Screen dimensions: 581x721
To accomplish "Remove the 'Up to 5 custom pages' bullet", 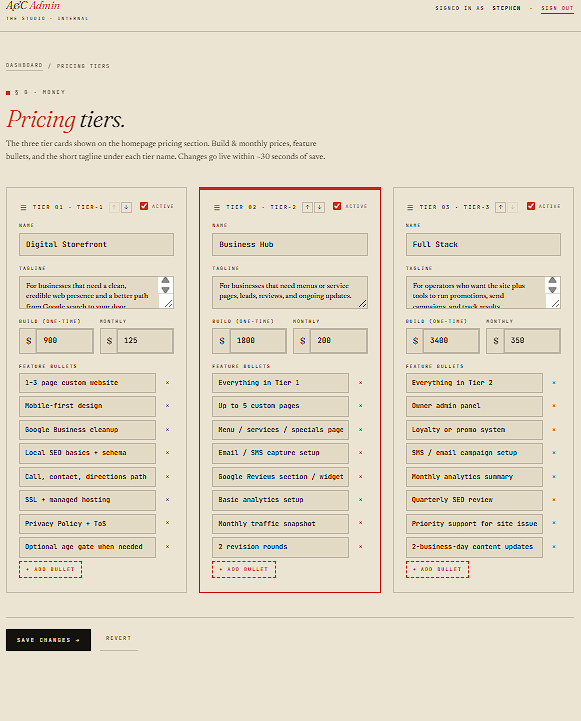I will coord(360,406).
